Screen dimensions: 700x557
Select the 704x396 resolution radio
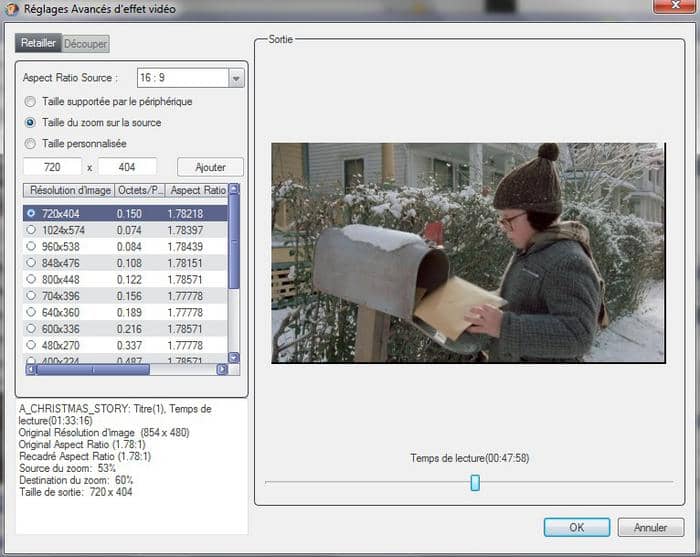tap(31, 296)
